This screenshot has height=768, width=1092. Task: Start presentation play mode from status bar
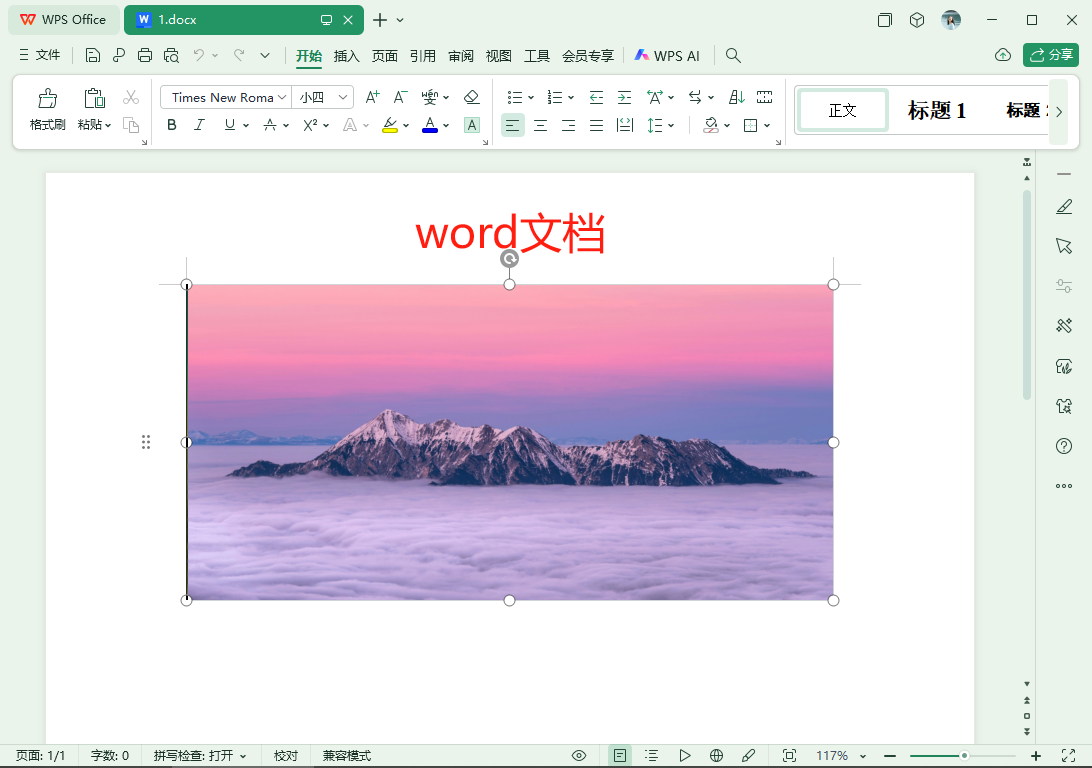(x=684, y=755)
